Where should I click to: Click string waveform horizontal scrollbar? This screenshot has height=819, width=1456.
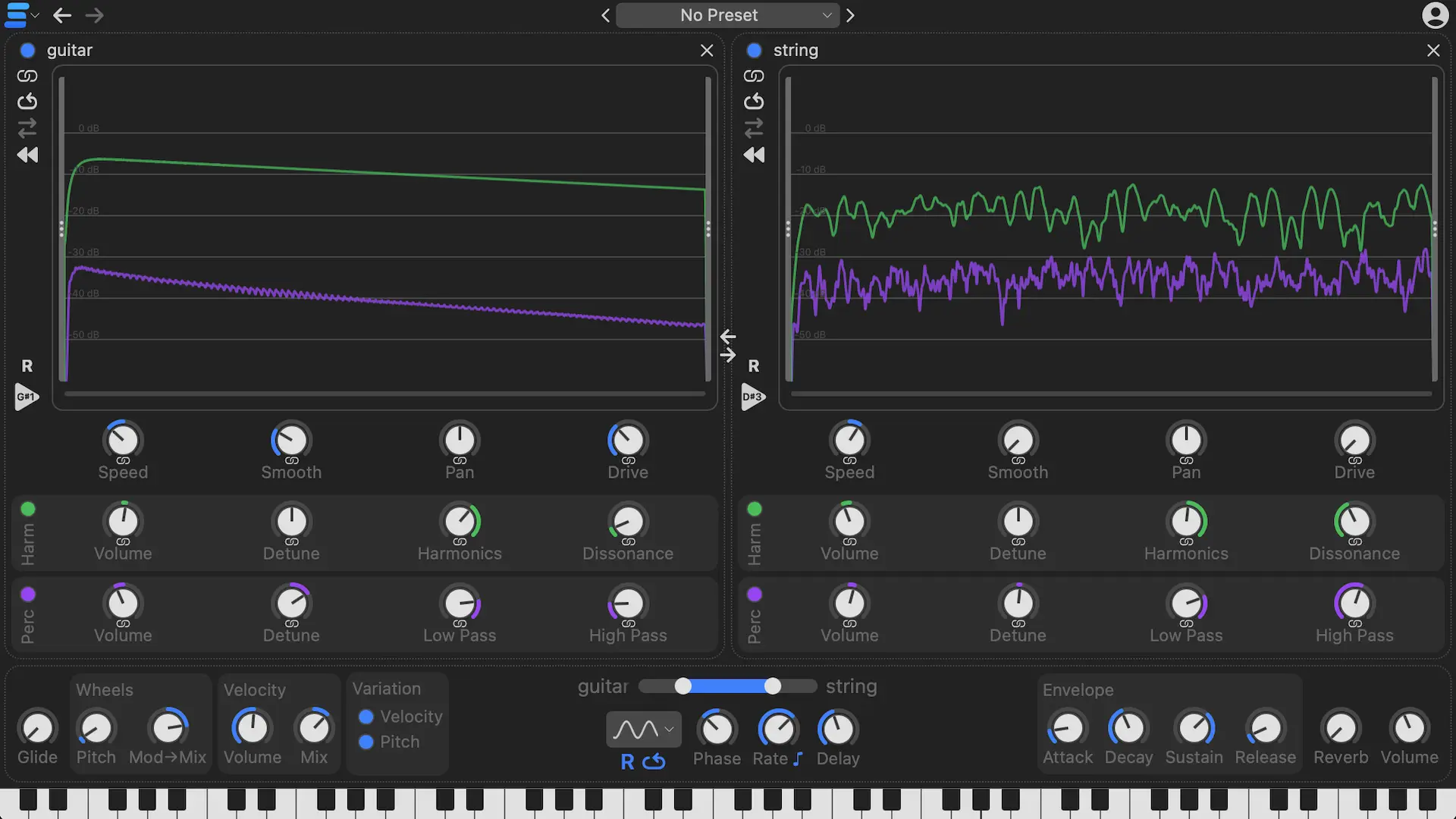tap(1111, 394)
